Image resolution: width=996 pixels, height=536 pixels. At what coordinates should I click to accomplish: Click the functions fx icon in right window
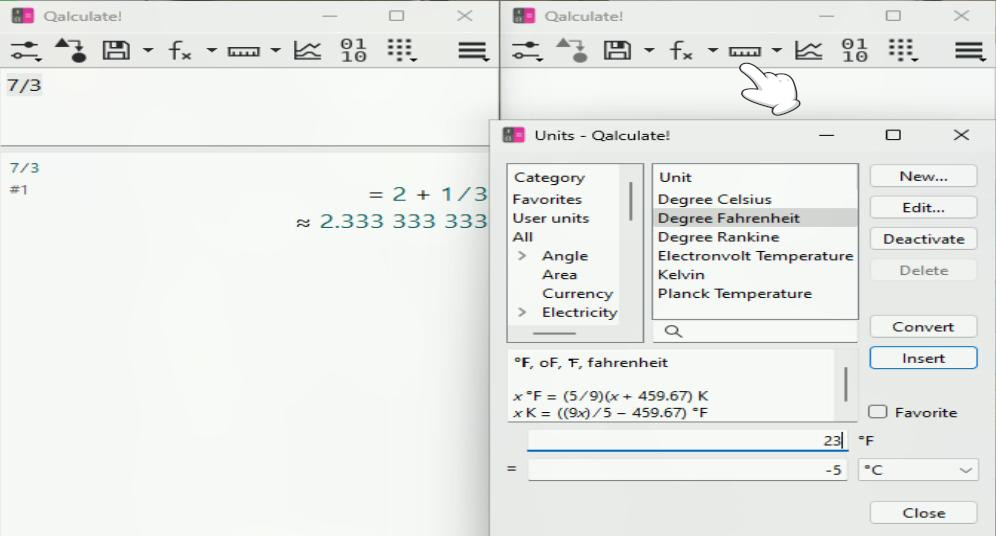pos(681,50)
